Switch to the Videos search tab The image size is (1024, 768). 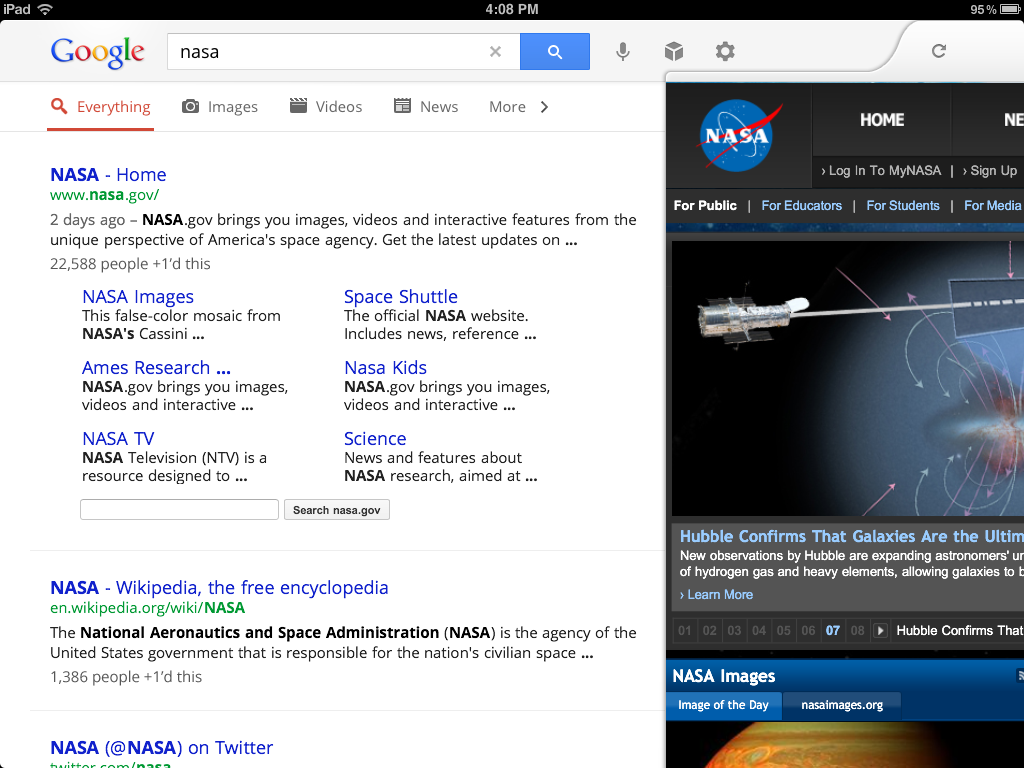point(326,107)
